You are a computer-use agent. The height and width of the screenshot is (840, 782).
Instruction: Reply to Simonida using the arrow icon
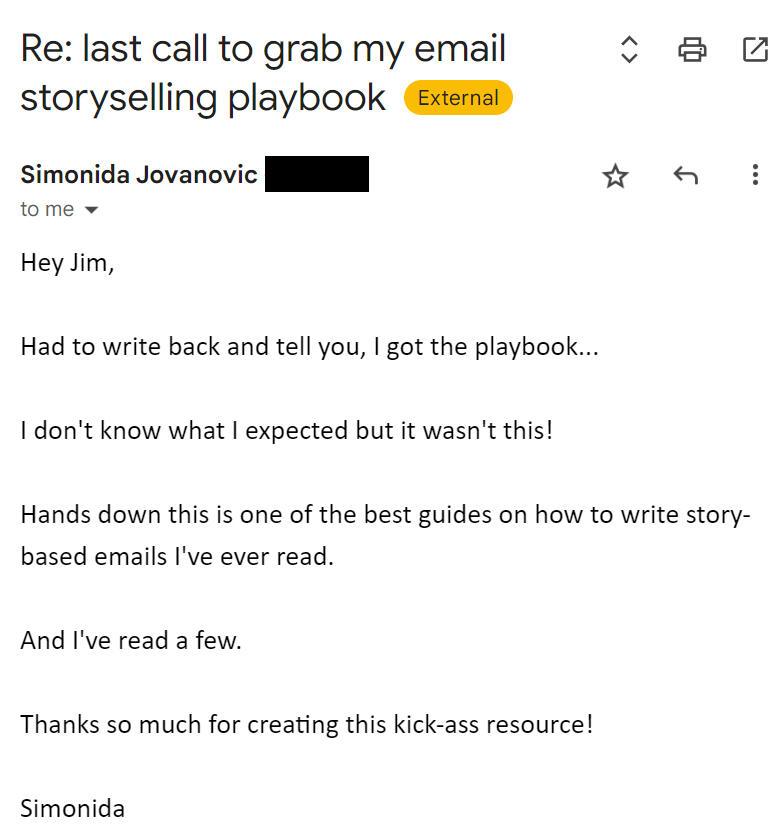(x=685, y=177)
